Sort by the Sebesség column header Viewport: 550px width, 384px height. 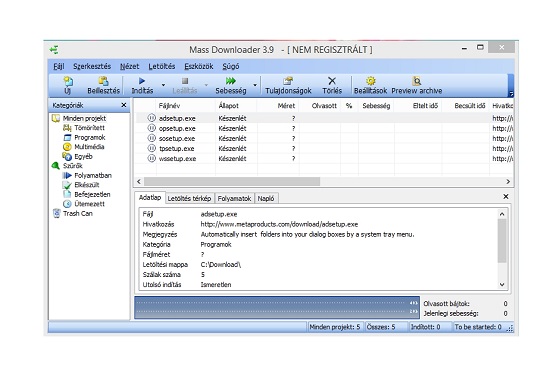point(376,106)
